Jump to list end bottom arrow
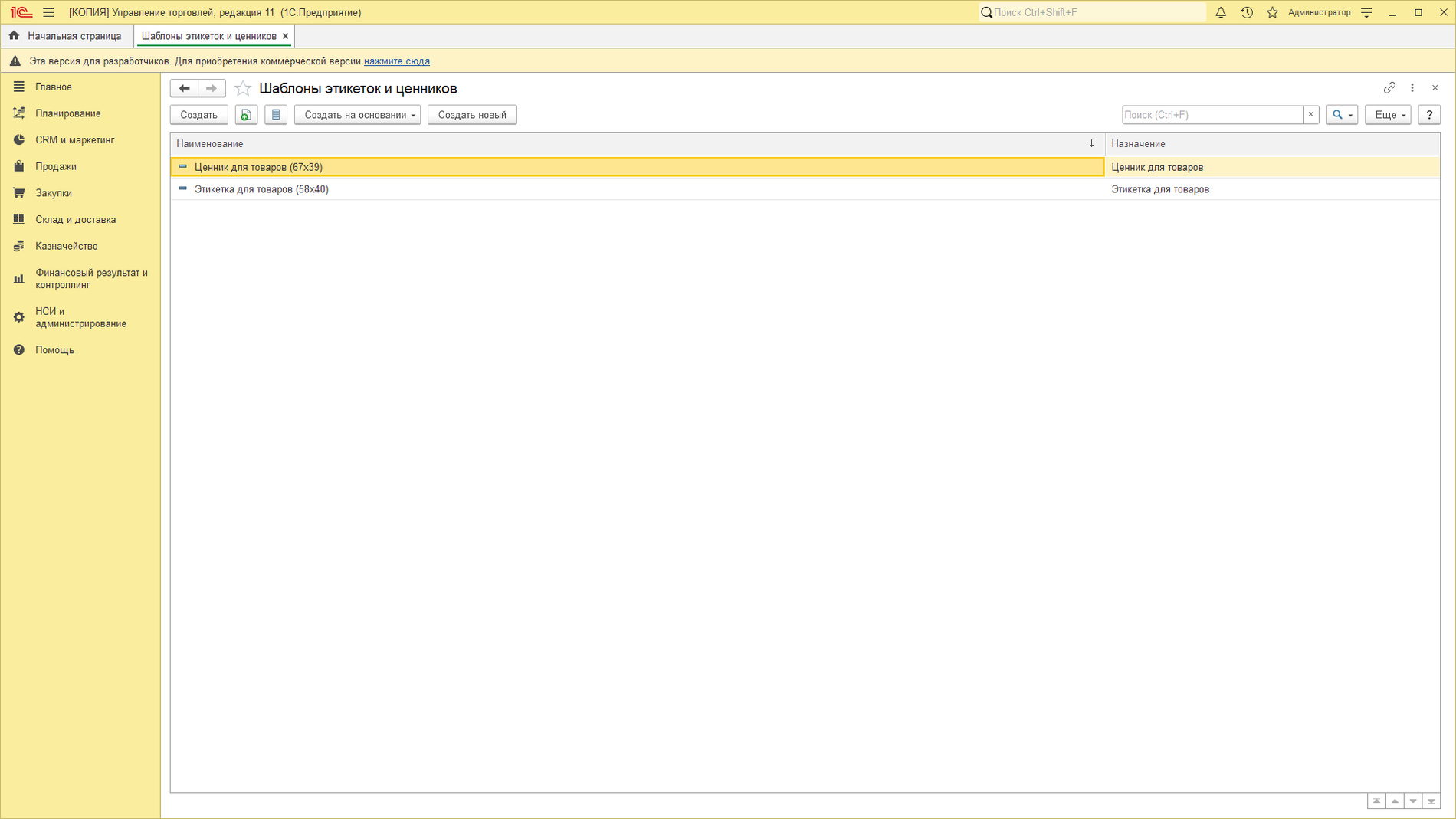 click(1431, 801)
